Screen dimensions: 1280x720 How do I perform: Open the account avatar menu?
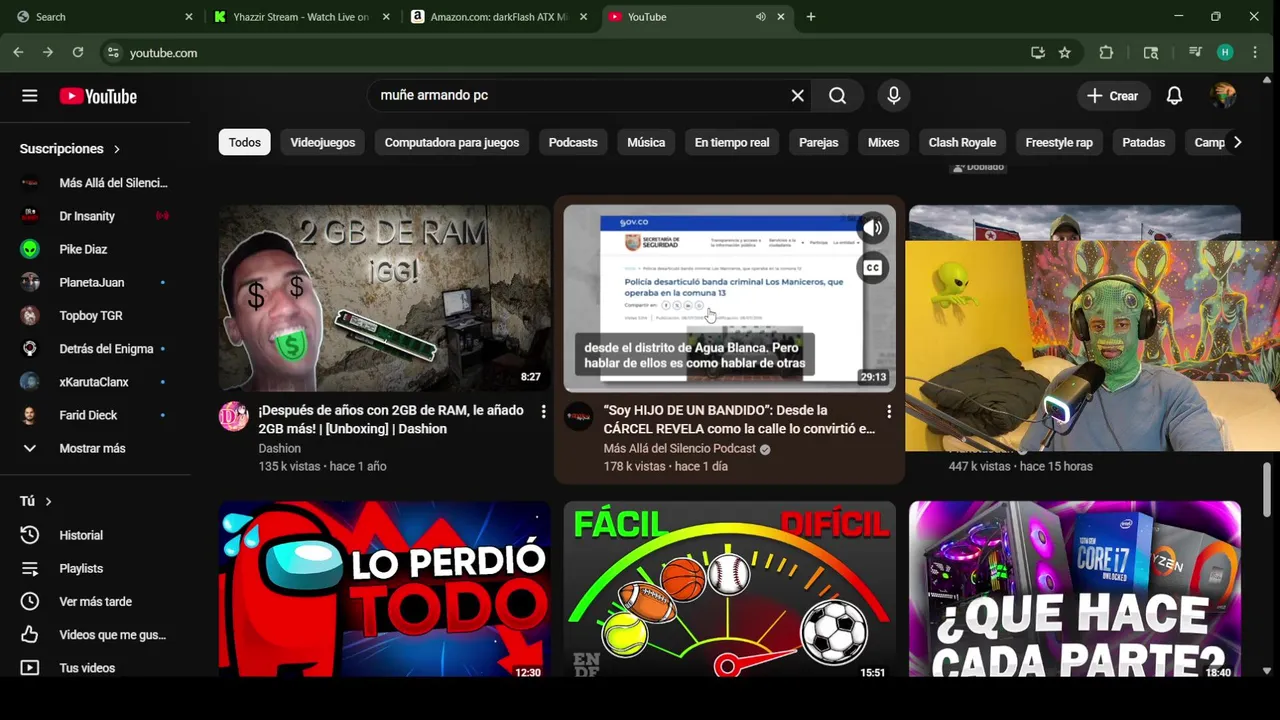(1223, 96)
